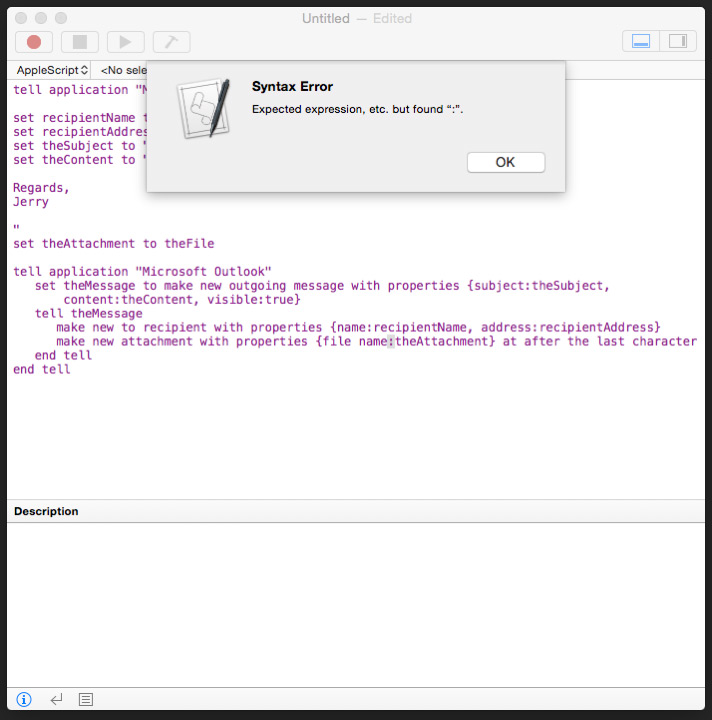This screenshot has height=720, width=712.
Task: Click the tell application "Microsoft Outlook" line
Action: [x=142, y=271]
